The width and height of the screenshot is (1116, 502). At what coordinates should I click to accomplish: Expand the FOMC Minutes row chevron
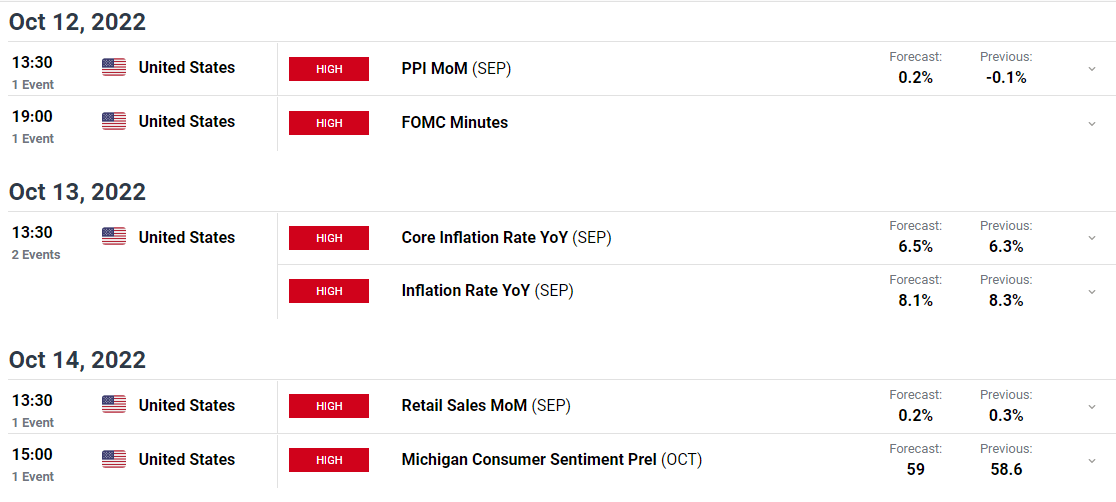pos(1091,123)
